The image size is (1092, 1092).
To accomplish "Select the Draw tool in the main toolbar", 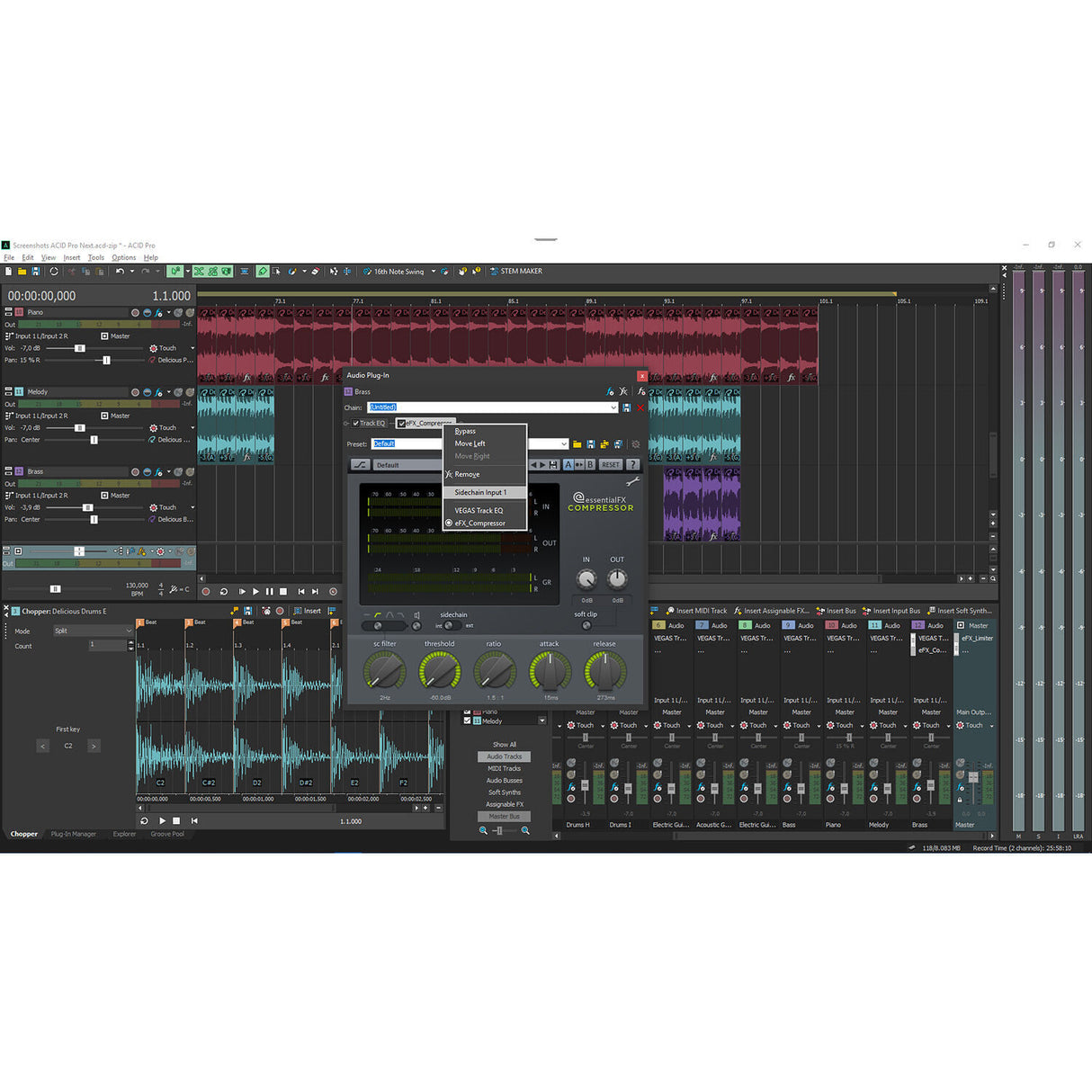I will [263, 271].
